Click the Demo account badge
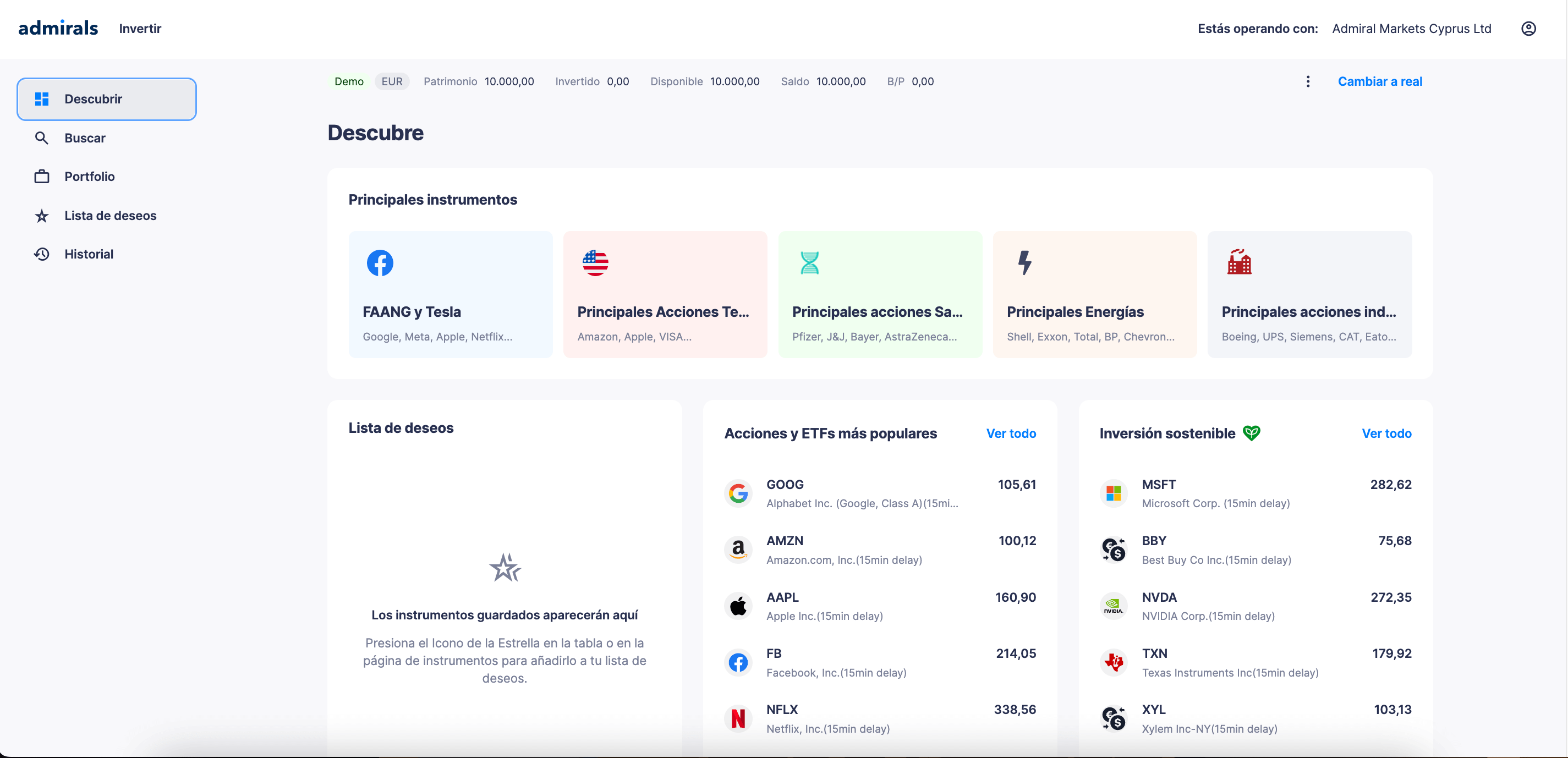 tap(349, 81)
